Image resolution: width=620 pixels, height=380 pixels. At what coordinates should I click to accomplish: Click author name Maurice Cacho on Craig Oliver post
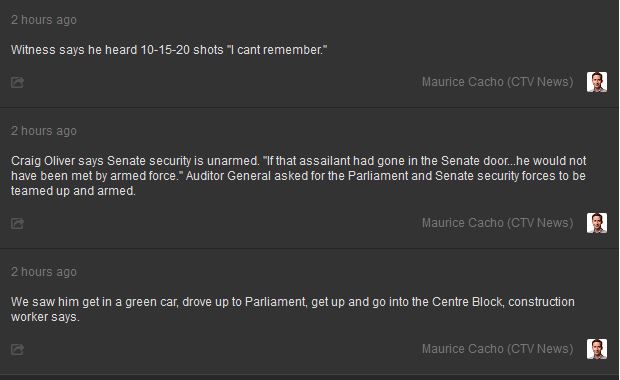click(x=497, y=223)
